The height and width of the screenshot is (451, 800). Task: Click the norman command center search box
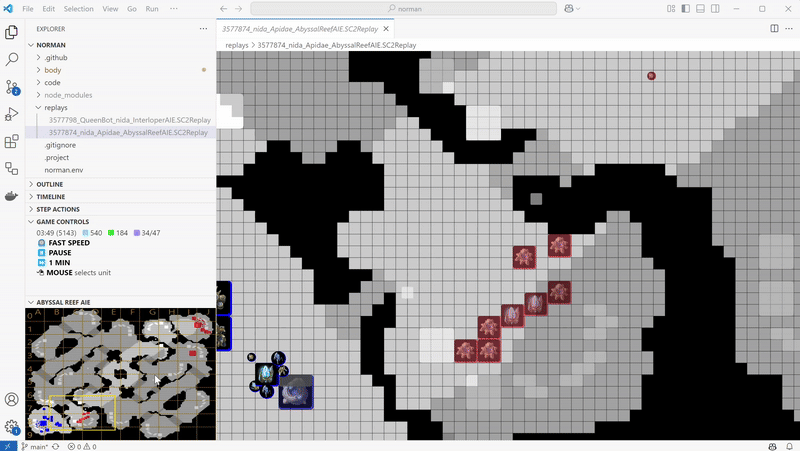click(403, 9)
